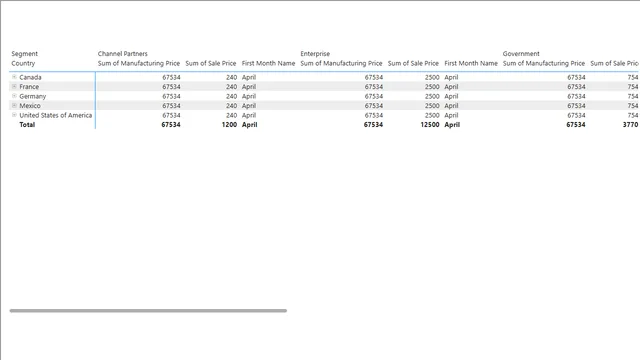Screen dimensions: 640x360
Task: Select the United States of America label
Action: pyautogui.click(x=56, y=115)
